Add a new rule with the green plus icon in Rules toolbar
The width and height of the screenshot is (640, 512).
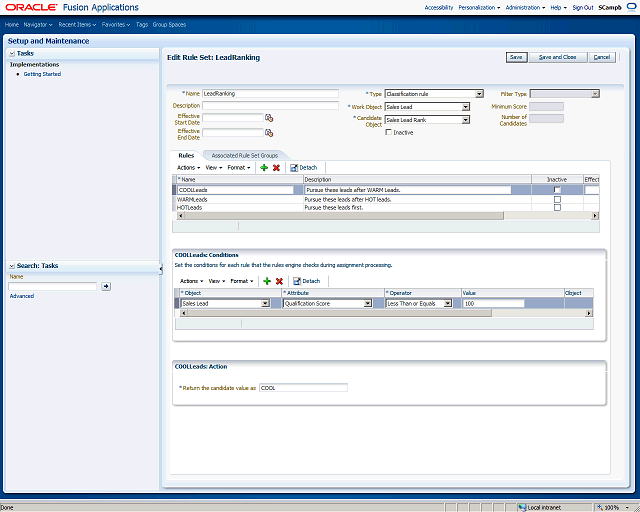[264, 168]
